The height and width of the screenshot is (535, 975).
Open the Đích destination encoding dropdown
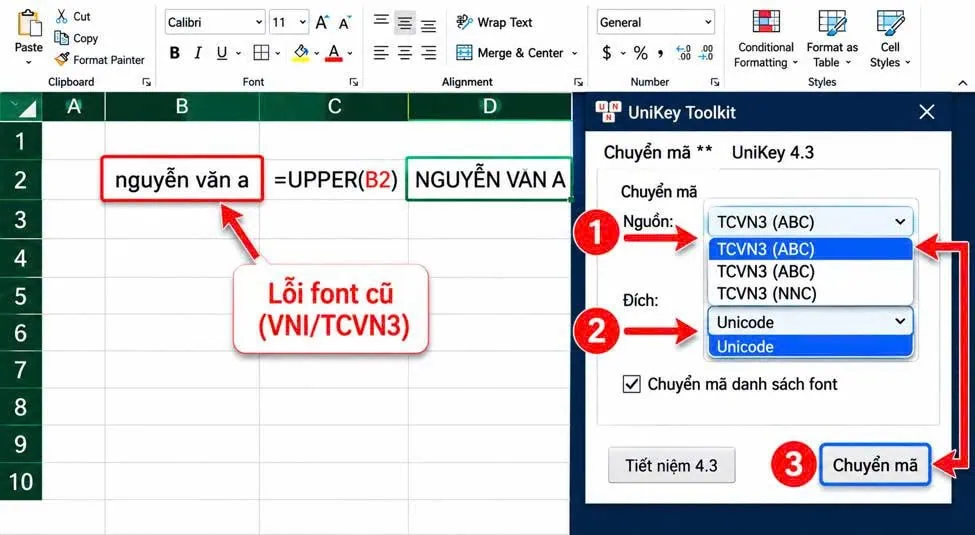coord(810,322)
